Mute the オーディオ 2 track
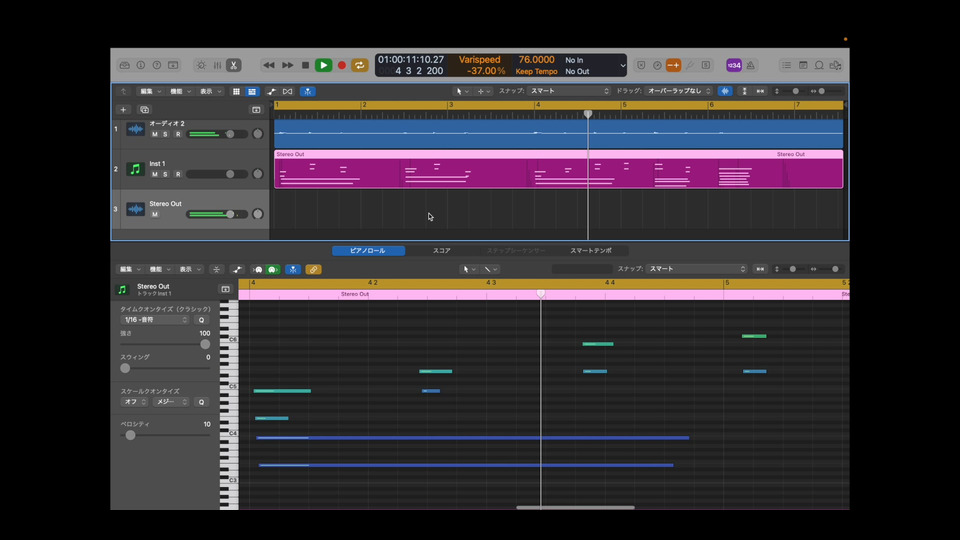The height and width of the screenshot is (540, 960). (154, 134)
